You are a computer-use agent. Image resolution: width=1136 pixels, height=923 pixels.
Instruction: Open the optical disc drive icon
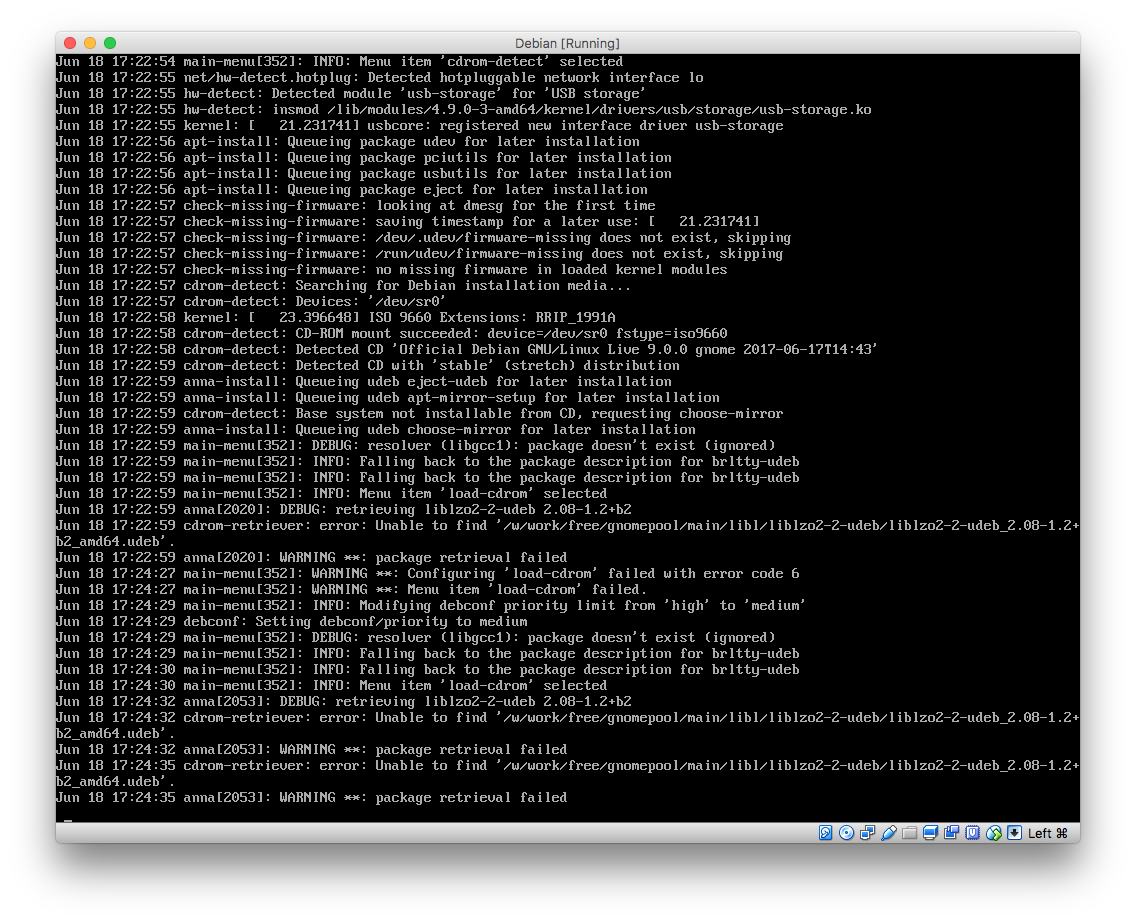click(x=847, y=833)
